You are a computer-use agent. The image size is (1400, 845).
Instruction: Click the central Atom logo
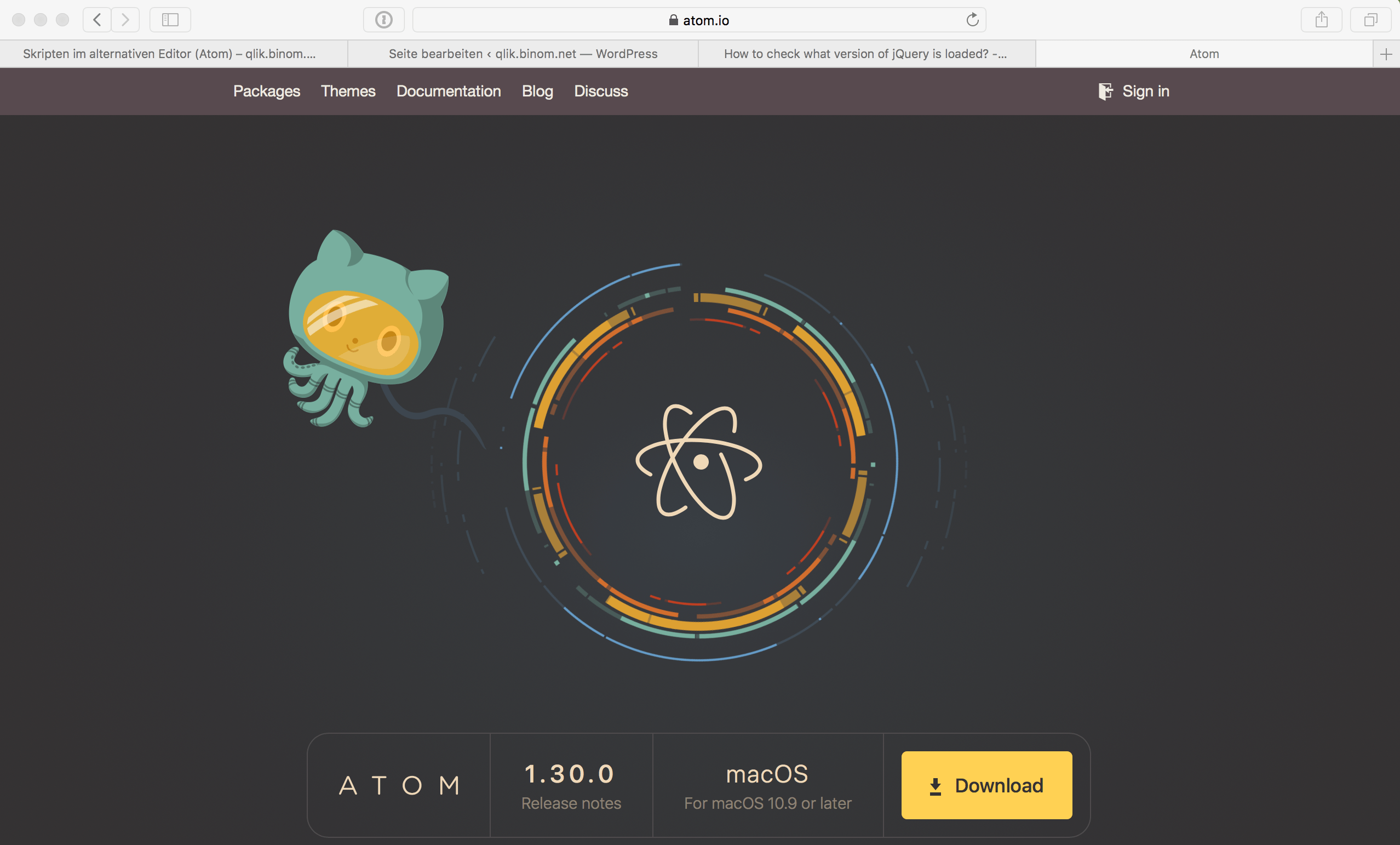pyautogui.click(x=699, y=462)
